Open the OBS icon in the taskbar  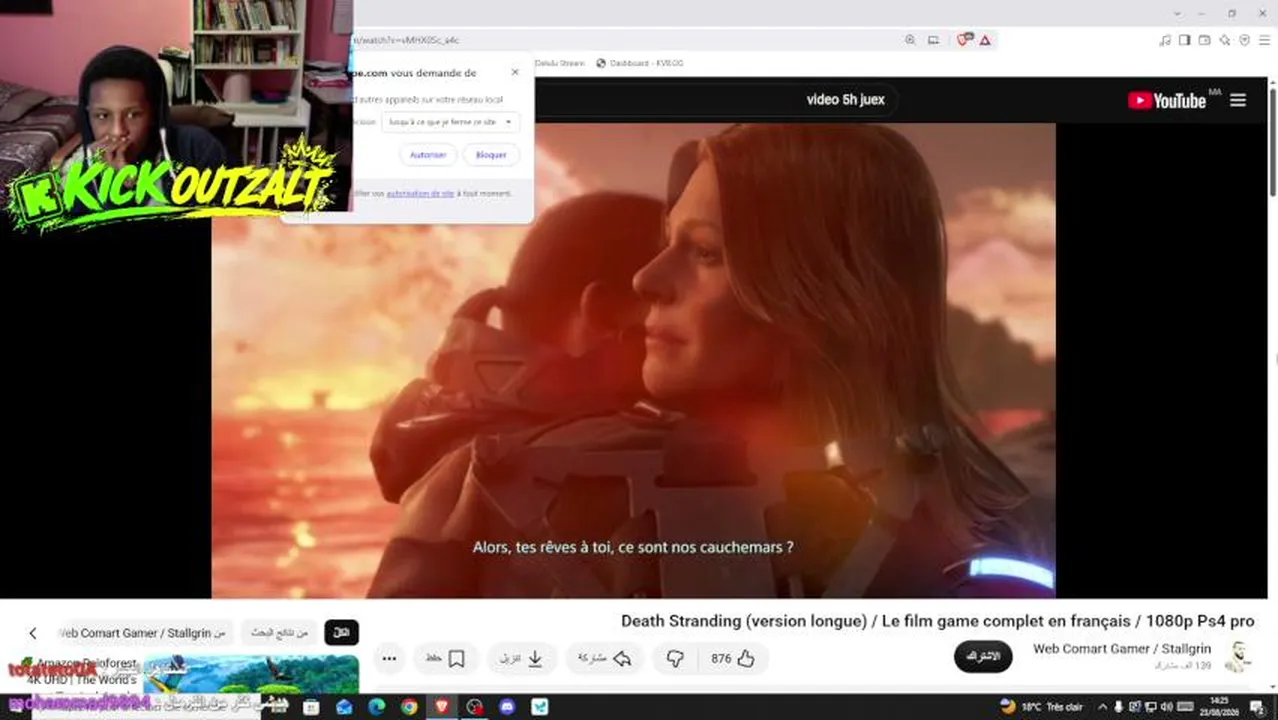pos(475,707)
